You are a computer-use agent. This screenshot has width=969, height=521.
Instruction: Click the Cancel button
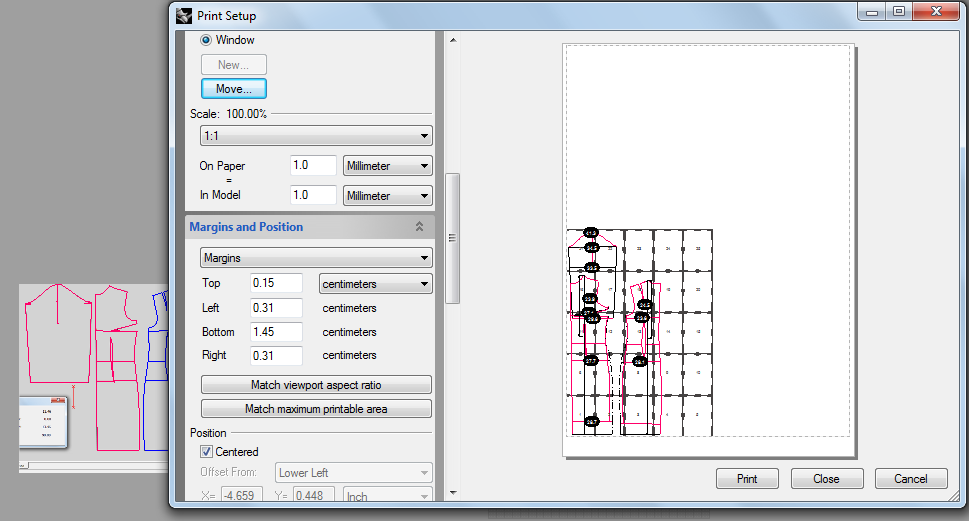(910, 479)
